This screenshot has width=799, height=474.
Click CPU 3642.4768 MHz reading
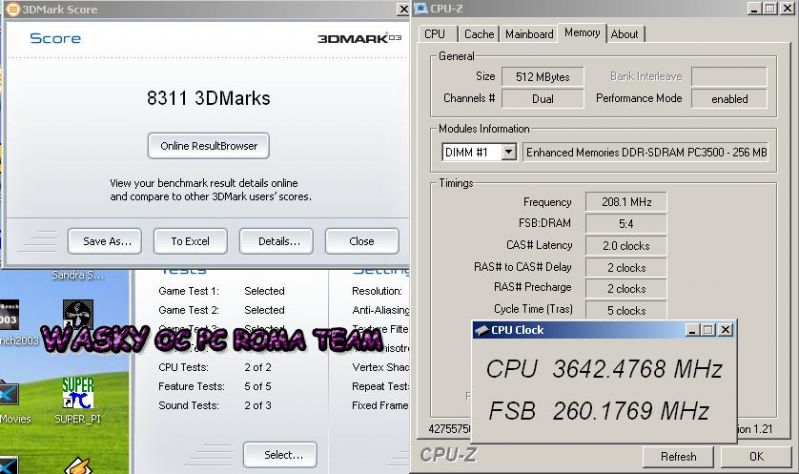coord(604,368)
